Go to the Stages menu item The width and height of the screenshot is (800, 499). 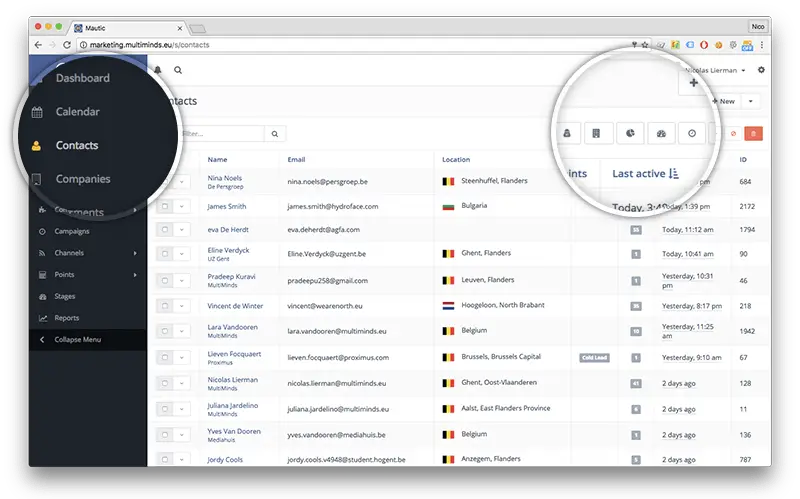tap(65, 296)
